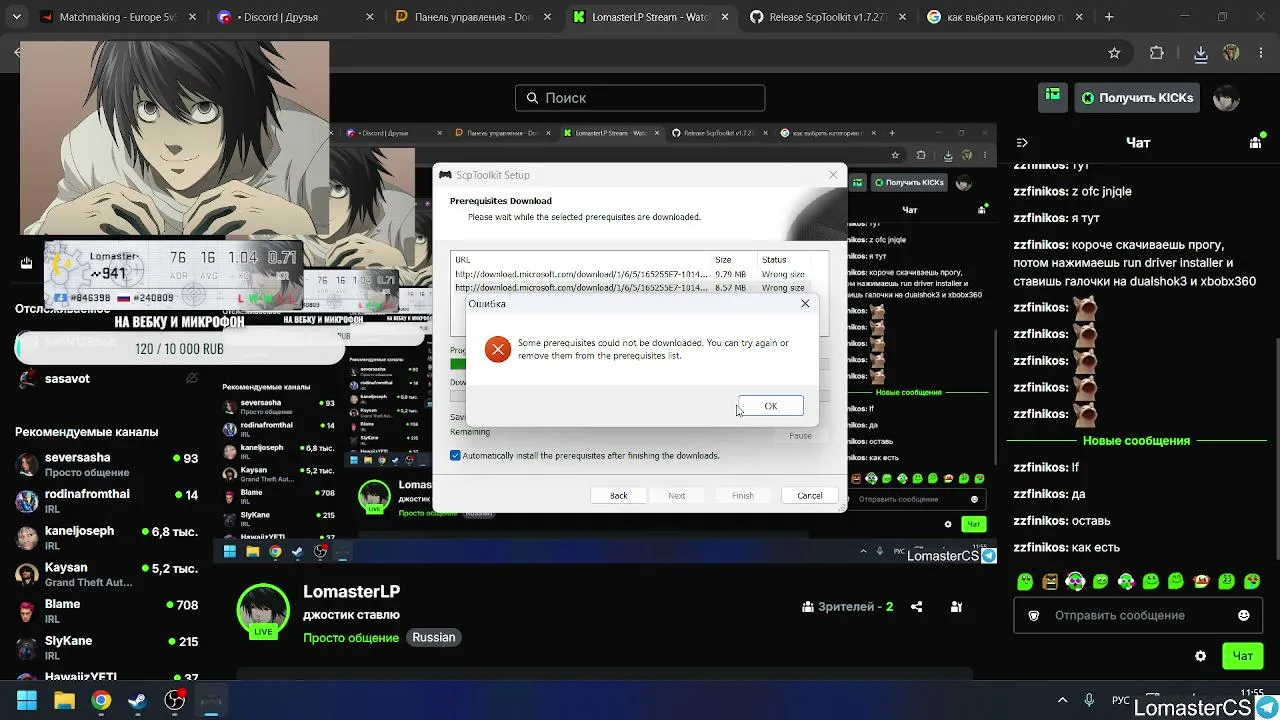Click the sidebar icon left of the stream overlay
The width and height of the screenshot is (1280, 720).
pyautogui.click(x=26, y=263)
